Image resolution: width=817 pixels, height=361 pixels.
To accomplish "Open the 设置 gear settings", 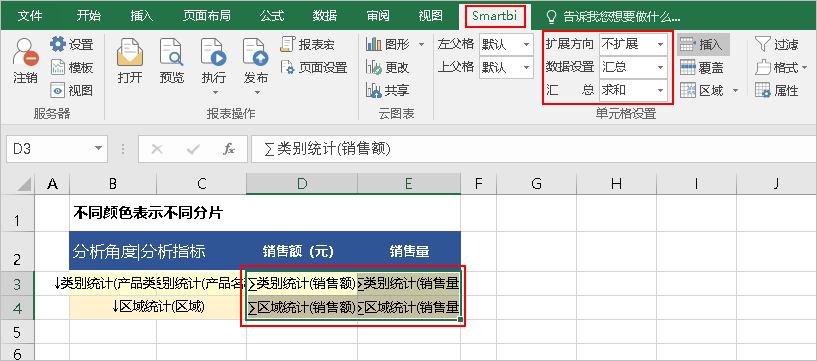I will [x=58, y=44].
